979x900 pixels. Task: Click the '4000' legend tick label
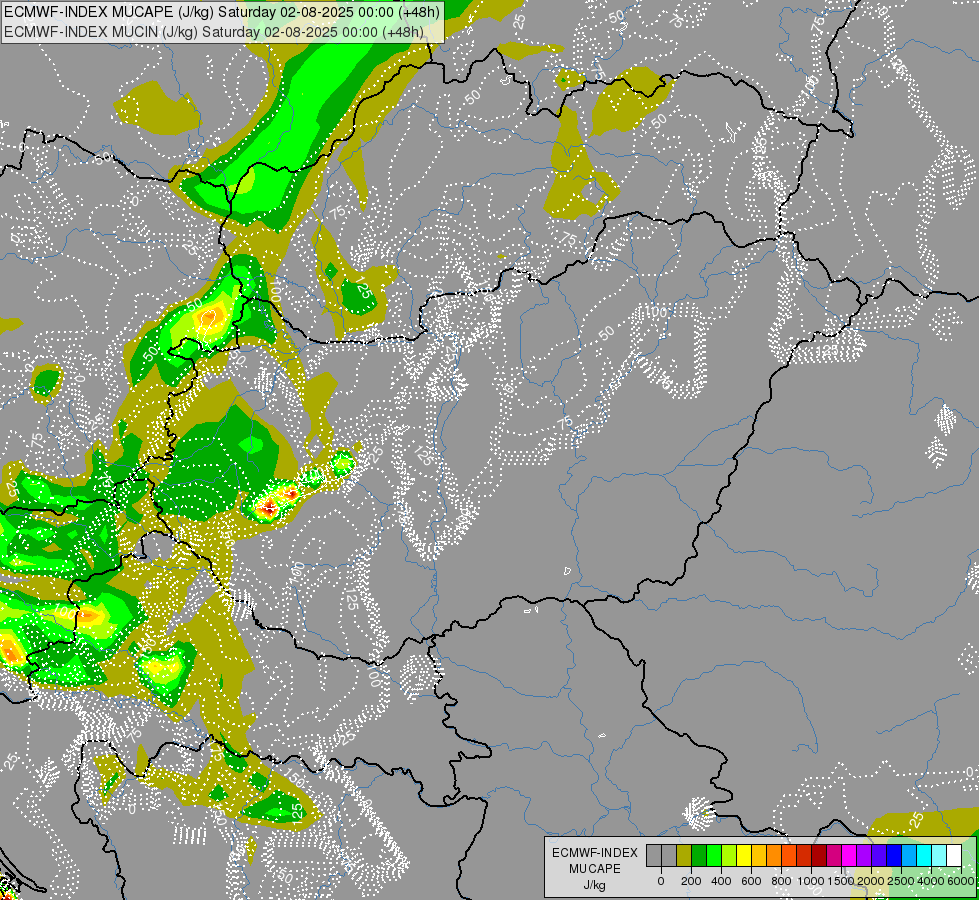point(931,881)
